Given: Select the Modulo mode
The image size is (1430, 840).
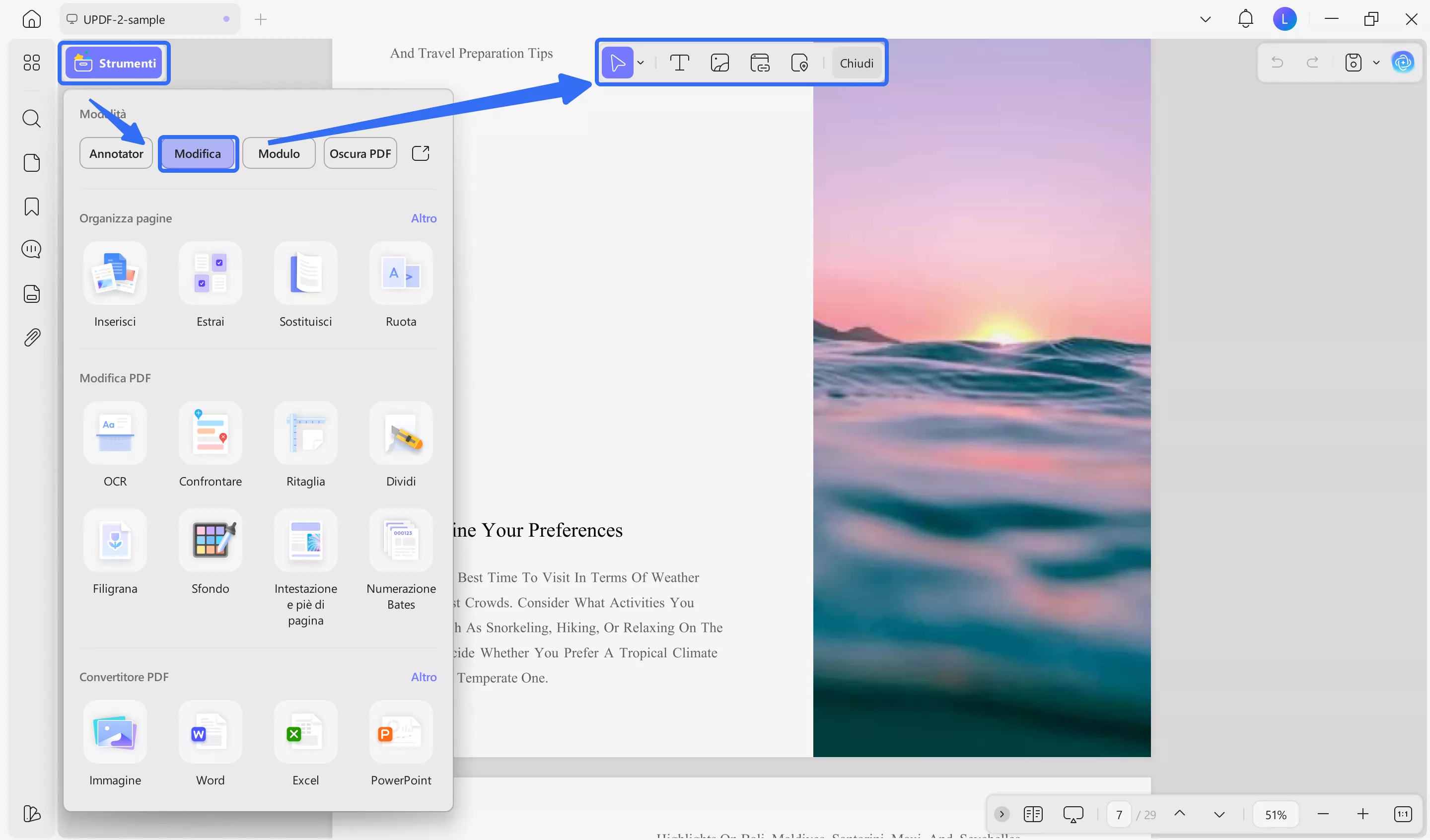Looking at the screenshot, I should click(x=279, y=153).
